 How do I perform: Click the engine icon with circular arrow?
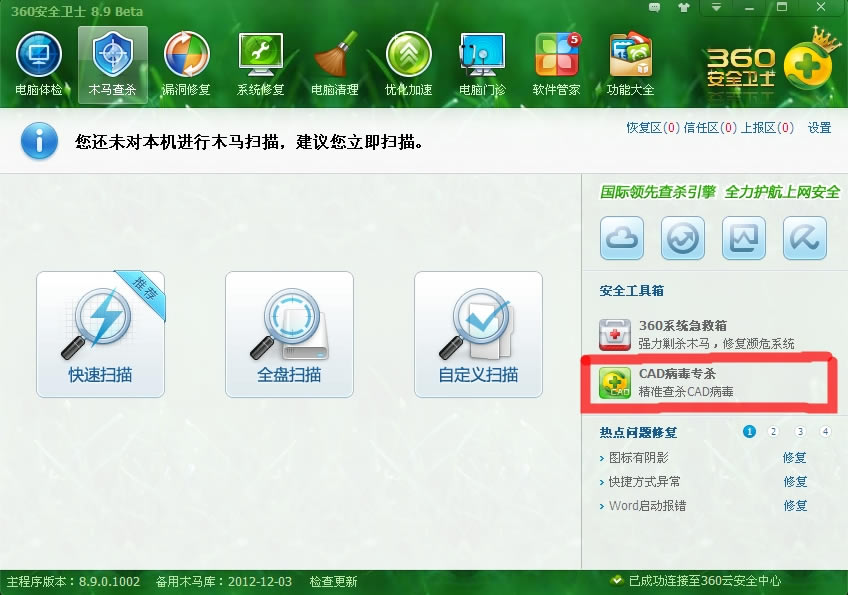[683, 238]
